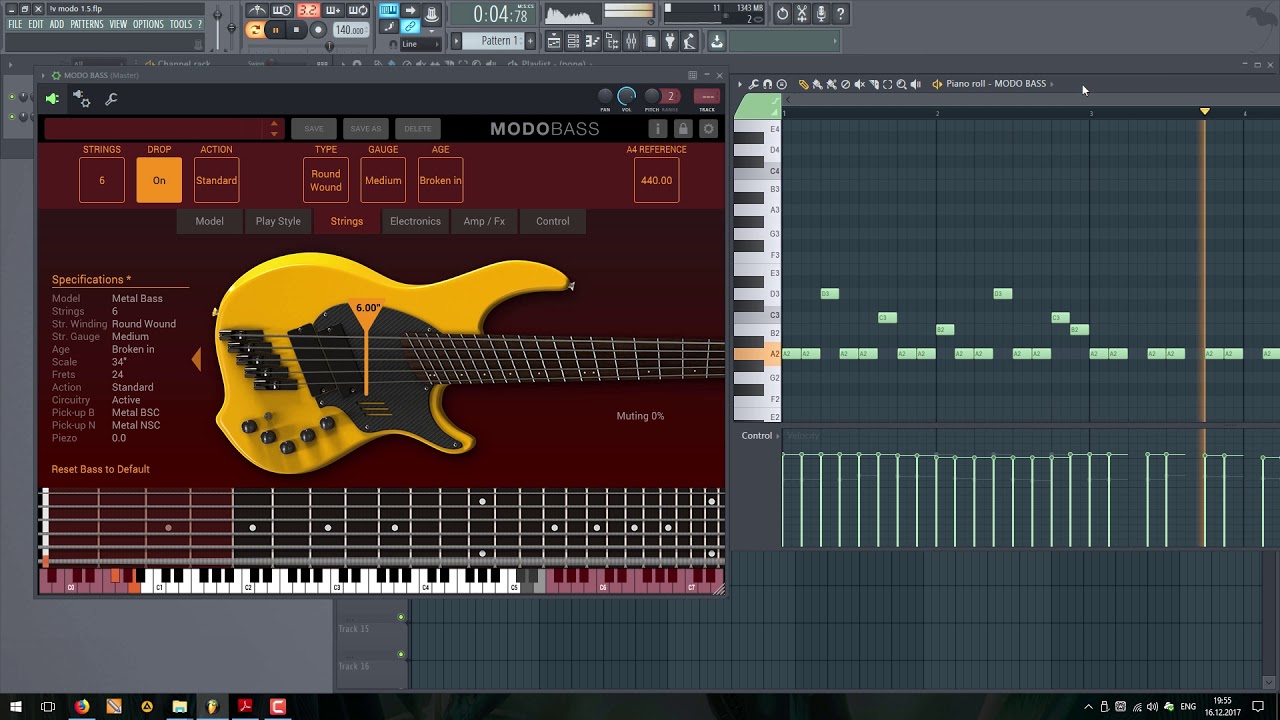
Task: Select the Delete tool in Piano roll
Action: [845, 84]
